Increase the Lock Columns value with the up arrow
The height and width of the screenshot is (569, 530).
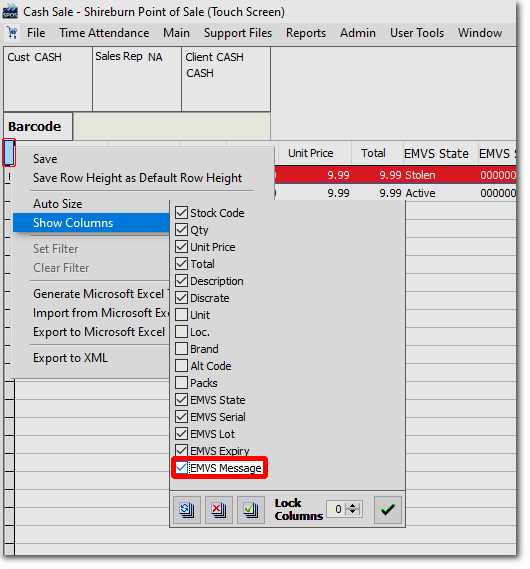[352, 505]
